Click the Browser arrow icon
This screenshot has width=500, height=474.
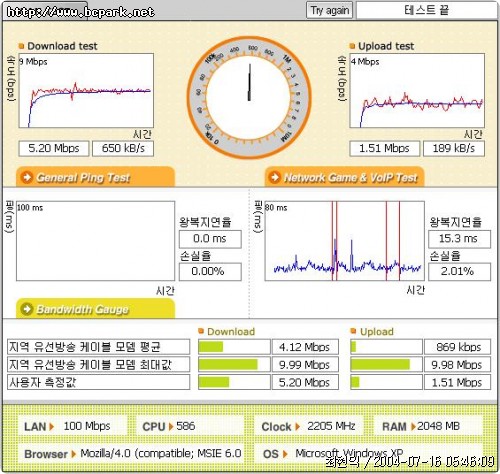[74, 454]
